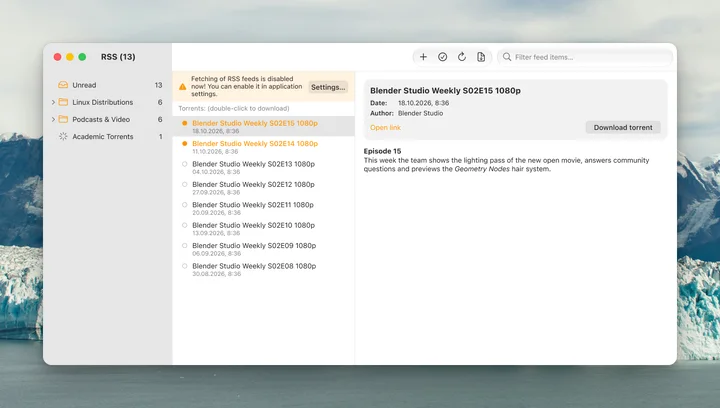Select the Podcasts & Video folder
This screenshot has height=408, width=720.
point(109,119)
